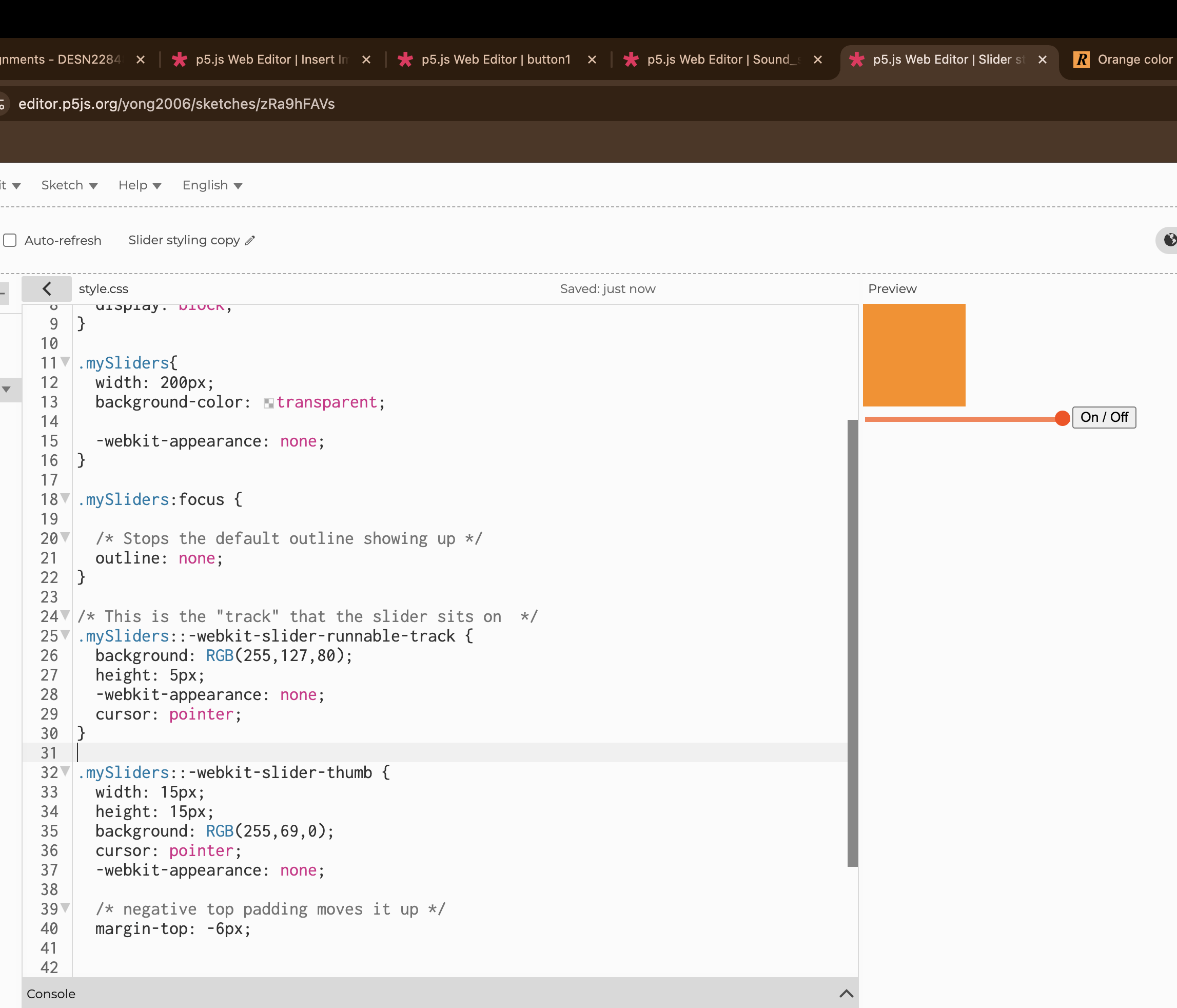1177x1008 pixels.
Task: Click the 'outline: none;' line 21
Action: 160,558
